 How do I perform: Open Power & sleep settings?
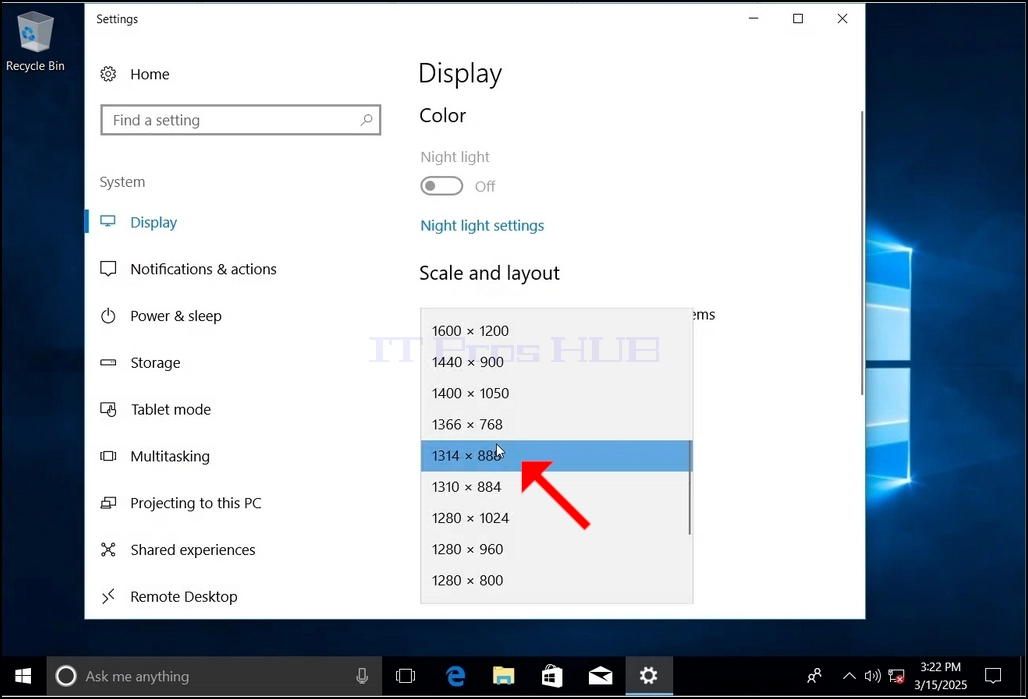pos(176,316)
